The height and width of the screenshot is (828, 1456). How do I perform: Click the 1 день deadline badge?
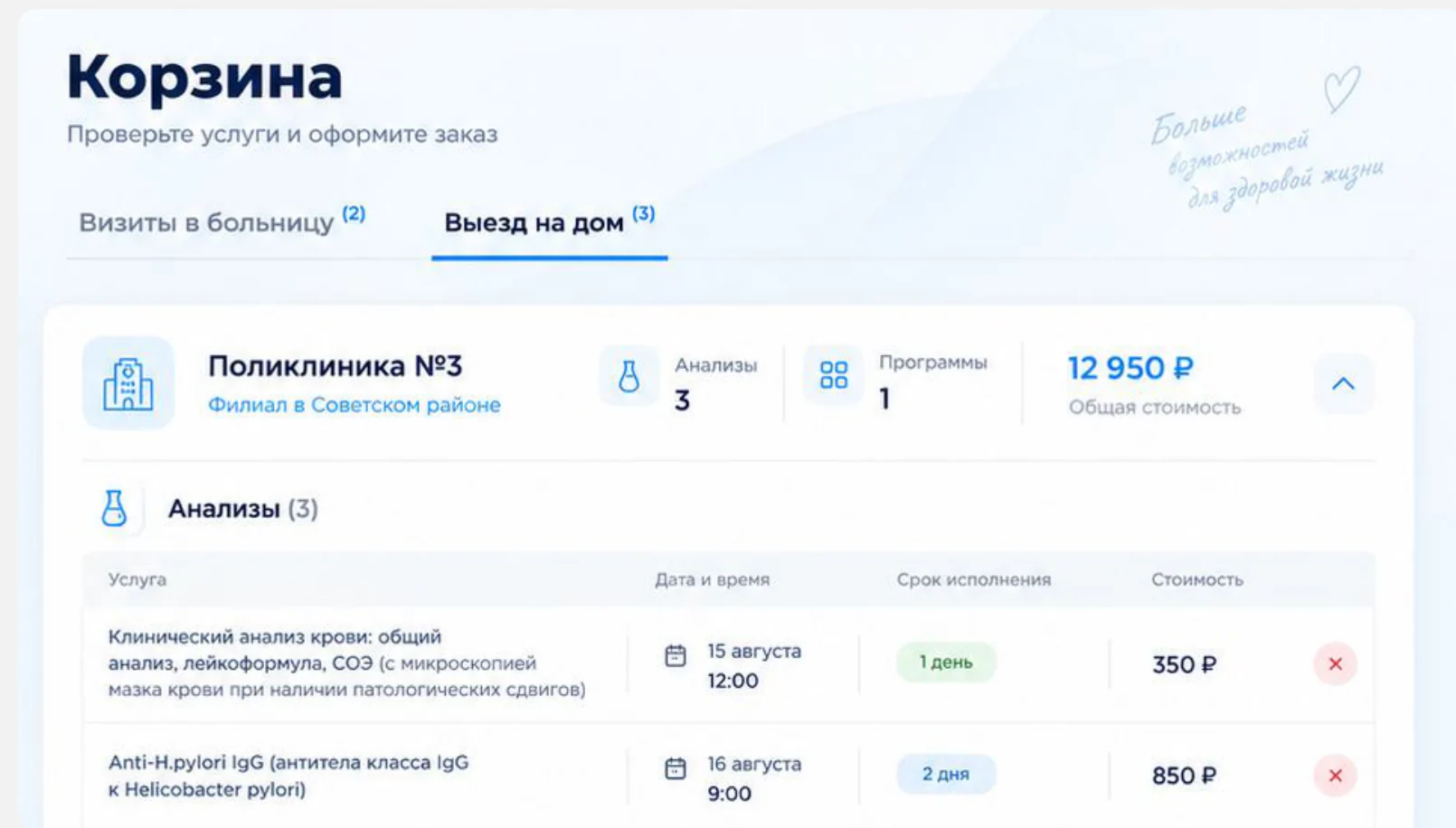pos(946,663)
